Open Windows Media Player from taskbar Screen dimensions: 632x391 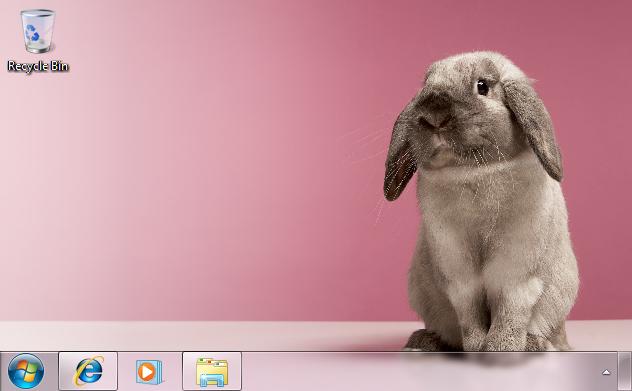[150, 371]
